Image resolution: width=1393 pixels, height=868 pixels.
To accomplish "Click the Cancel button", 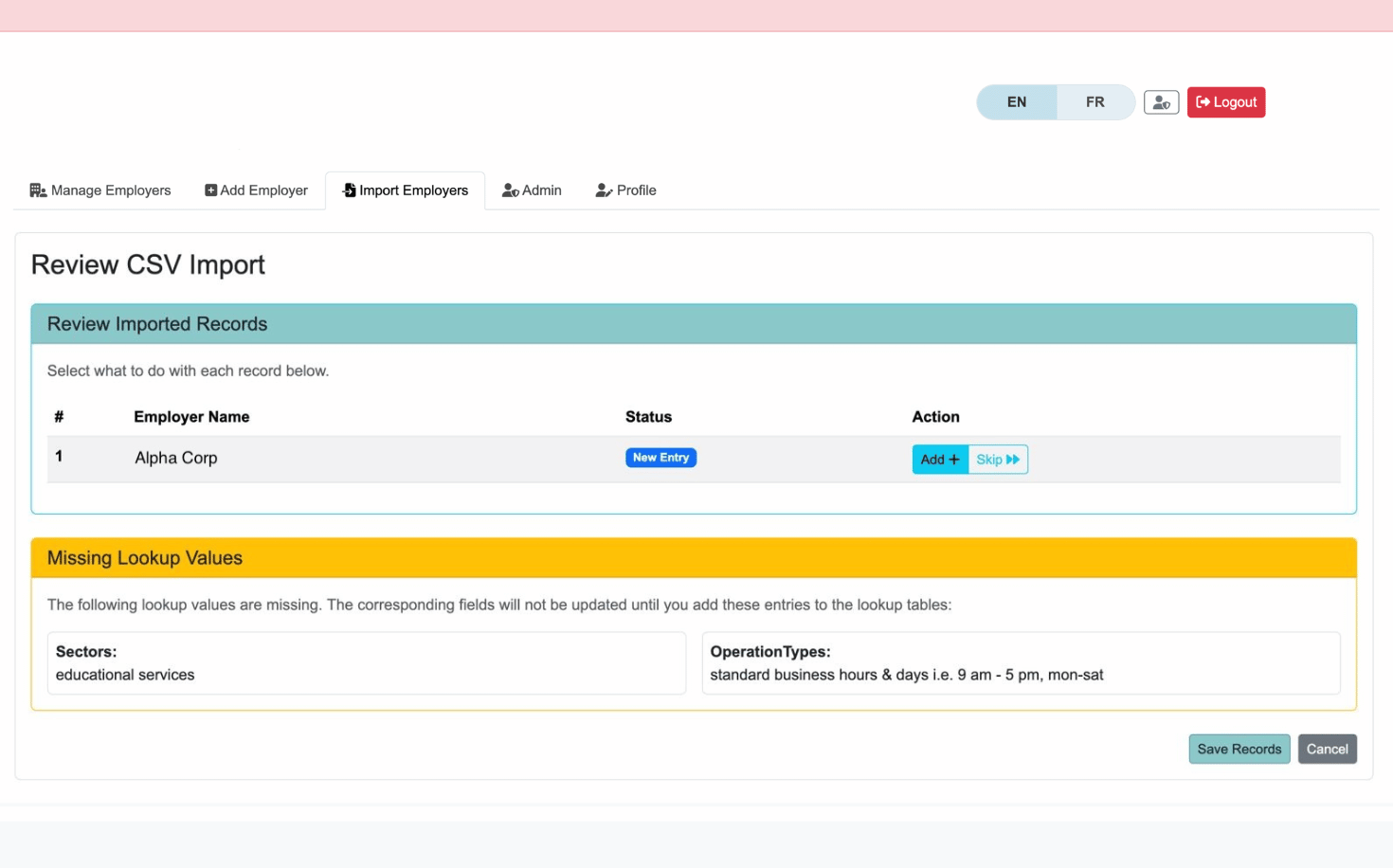I will [x=1327, y=749].
